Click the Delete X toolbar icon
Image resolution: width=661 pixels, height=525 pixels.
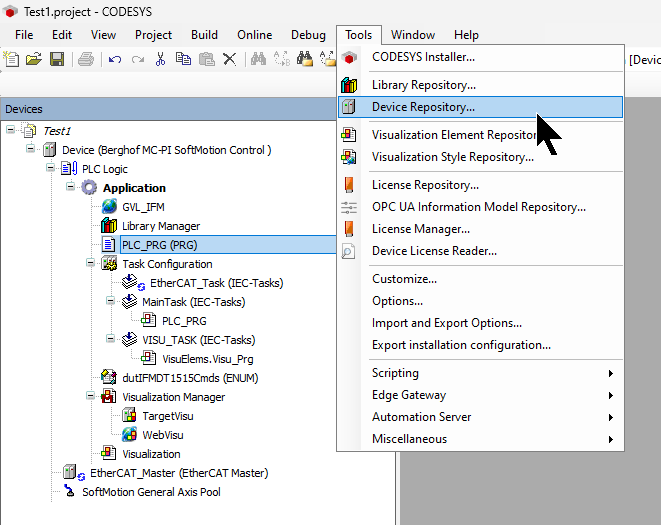click(x=230, y=59)
